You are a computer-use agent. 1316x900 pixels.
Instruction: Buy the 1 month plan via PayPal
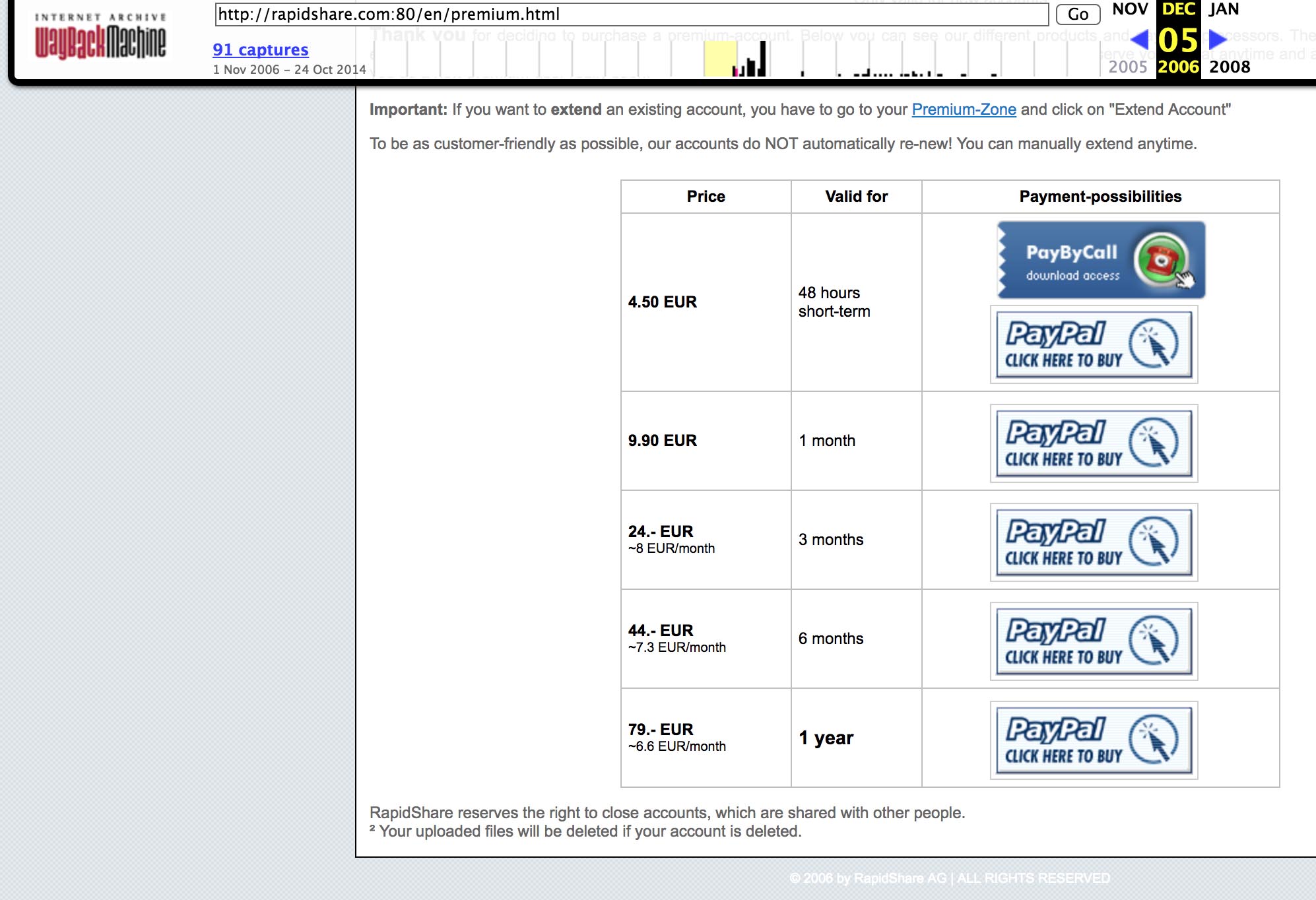point(1094,443)
